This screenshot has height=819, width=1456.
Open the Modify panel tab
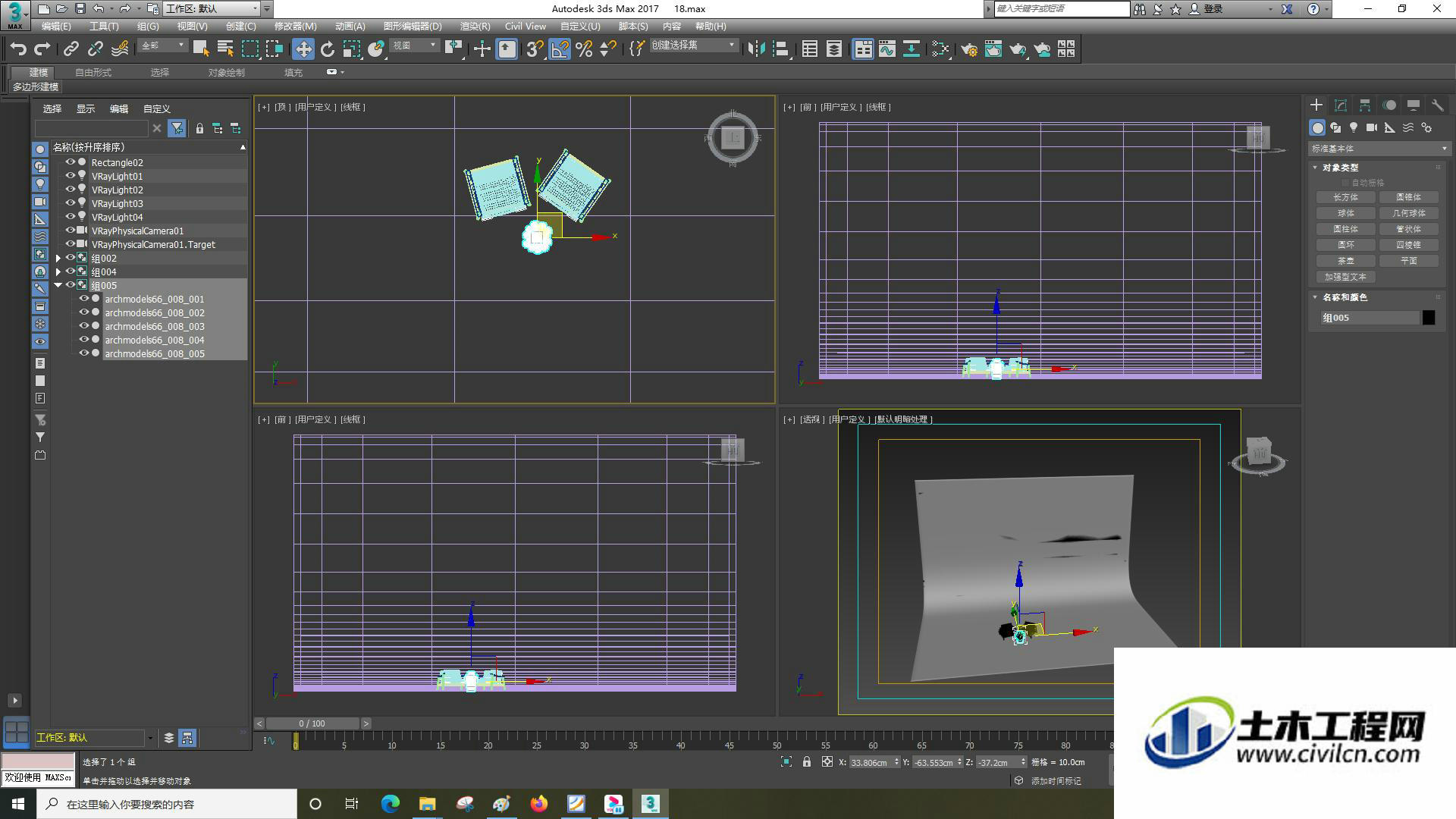pos(1341,105)
